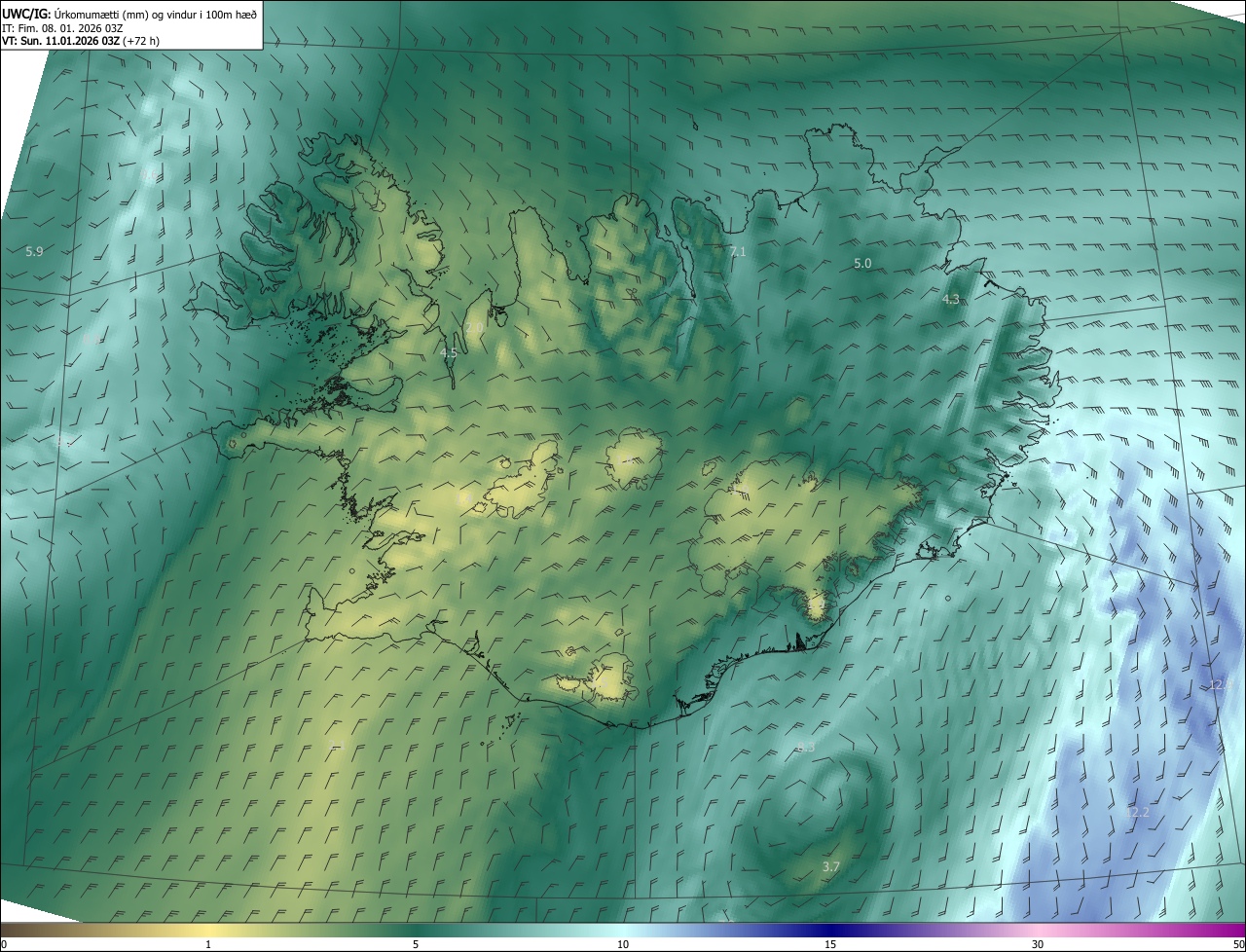
Task: Click the 5 tick label on the color scale
Action: (416, 944)
